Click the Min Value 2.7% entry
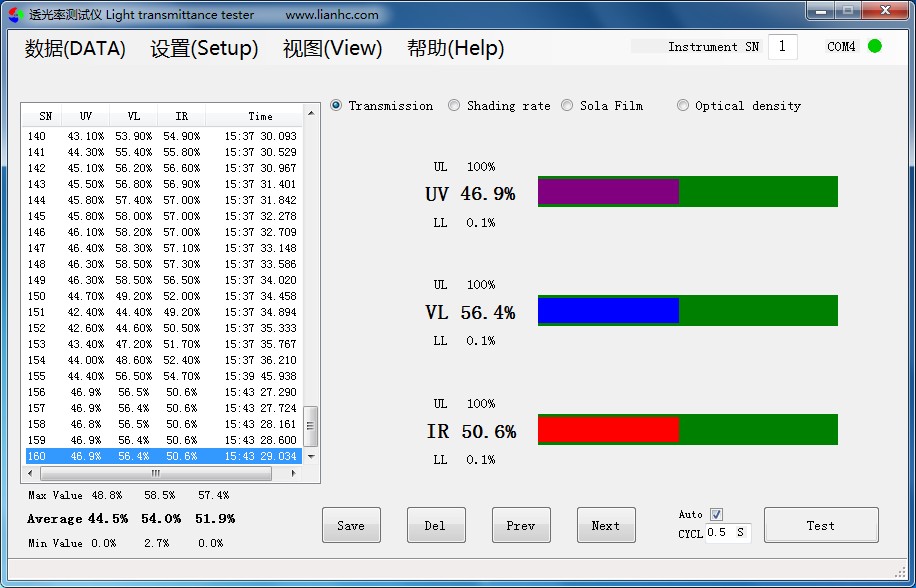The image size is (916, 588). point(157,543)
